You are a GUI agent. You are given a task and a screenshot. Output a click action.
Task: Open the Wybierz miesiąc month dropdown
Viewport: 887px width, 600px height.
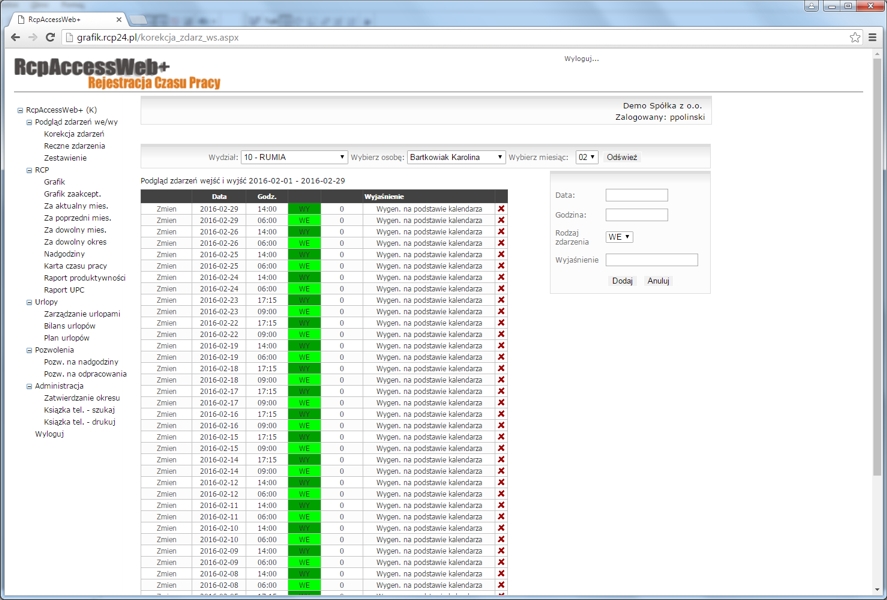click(586, 158)
